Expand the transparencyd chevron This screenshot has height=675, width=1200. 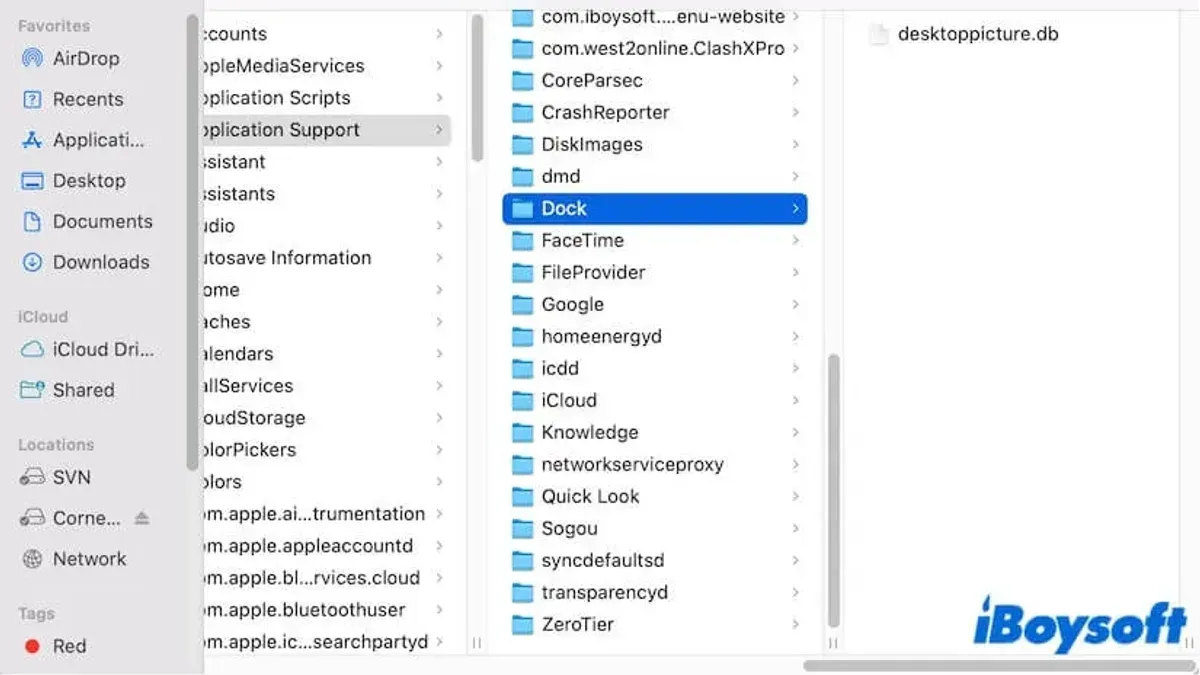point(795,592)
